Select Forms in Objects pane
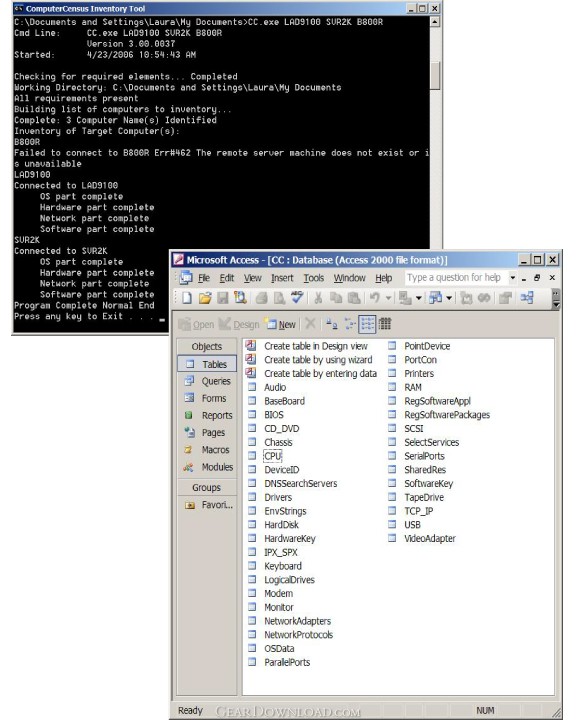Image resolution: width=576 pixels, height=720 pixels. click(207, 399)
